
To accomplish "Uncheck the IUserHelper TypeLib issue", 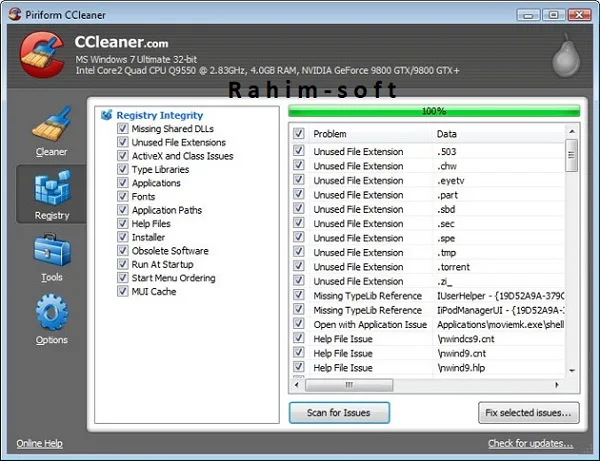I will click(298, 295).
